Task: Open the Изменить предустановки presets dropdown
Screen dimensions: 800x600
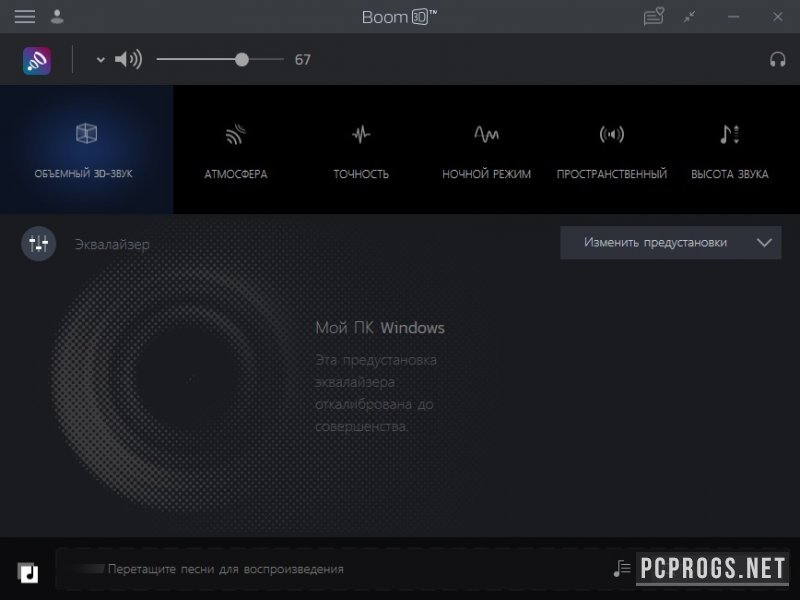Action: coord(670,243)
